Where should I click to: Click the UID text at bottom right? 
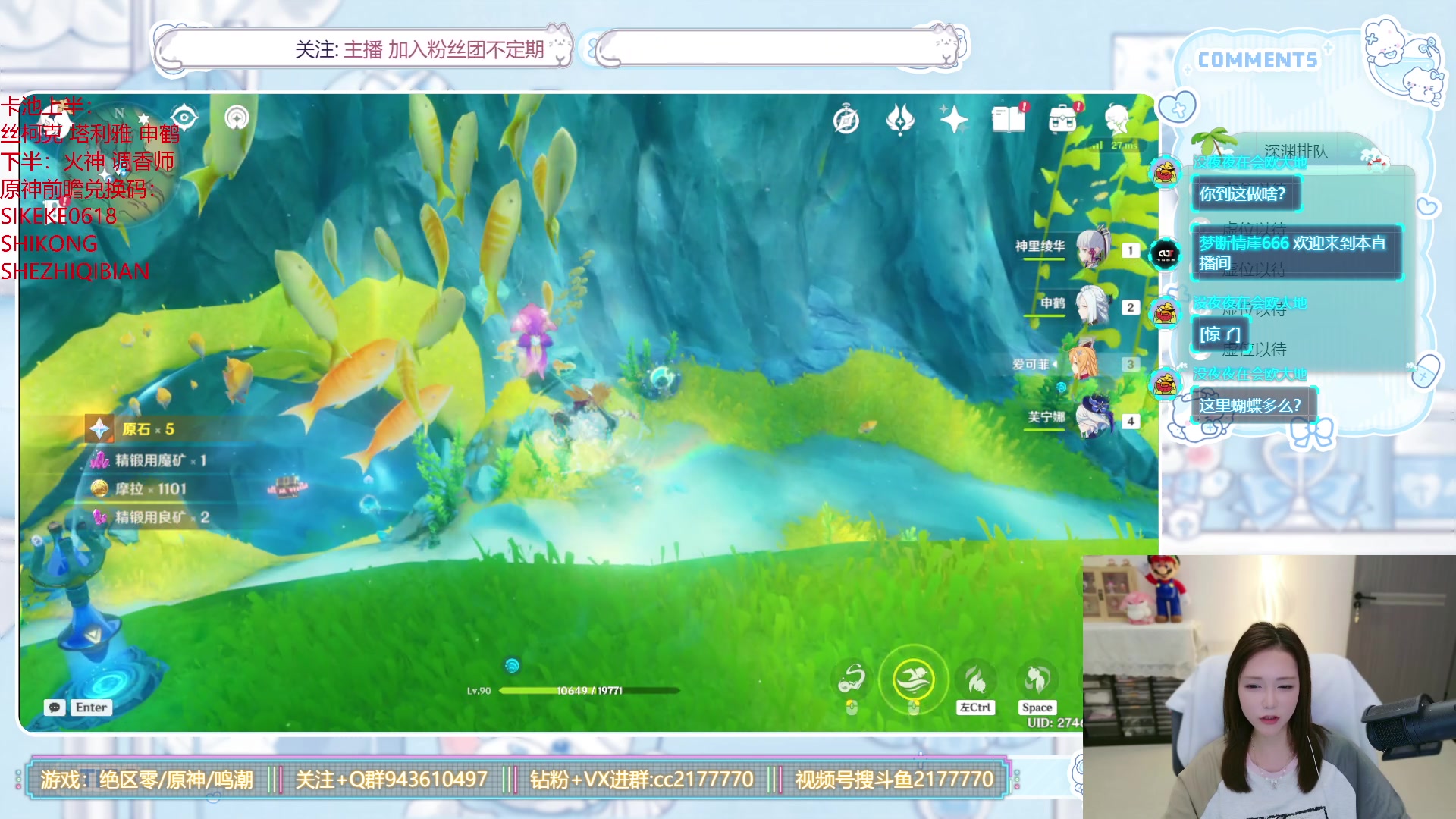click(x=1054, y=723)
